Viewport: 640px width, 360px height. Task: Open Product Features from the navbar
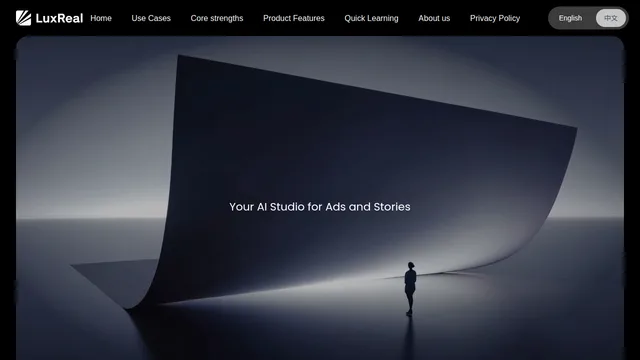click(294, 18)
